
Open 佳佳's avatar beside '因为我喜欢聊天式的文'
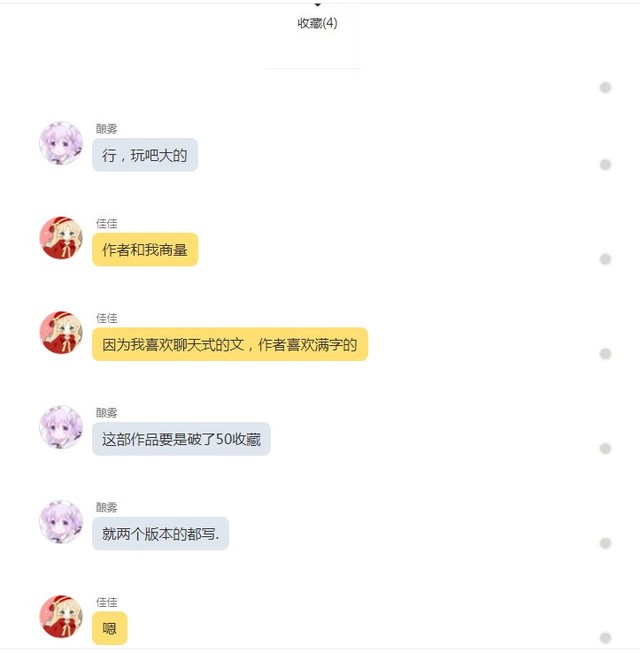pyautogui.click(x=61, y=332)
